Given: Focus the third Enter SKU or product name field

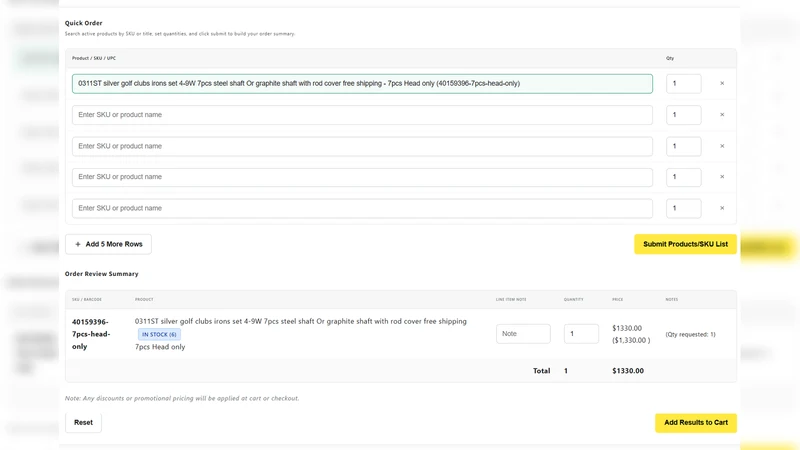Looking at the screenshot, I should [362, 146].
